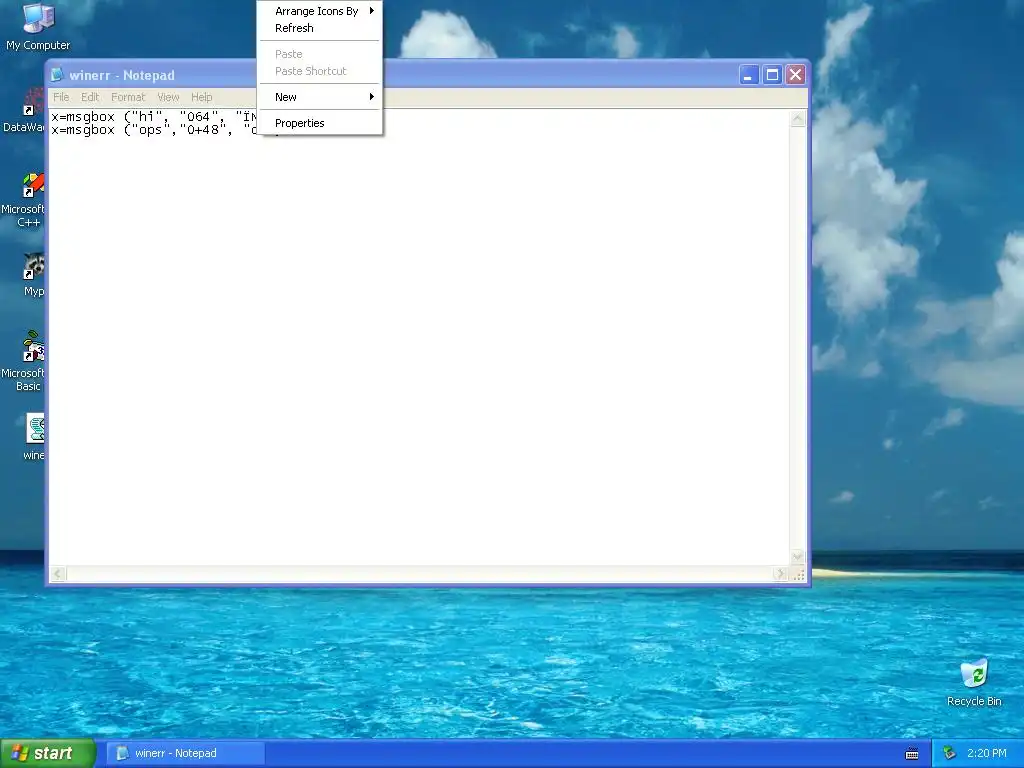Open Notepad's Edit menu
This screenshot has width=1024, height=768.
pos(90,97)
